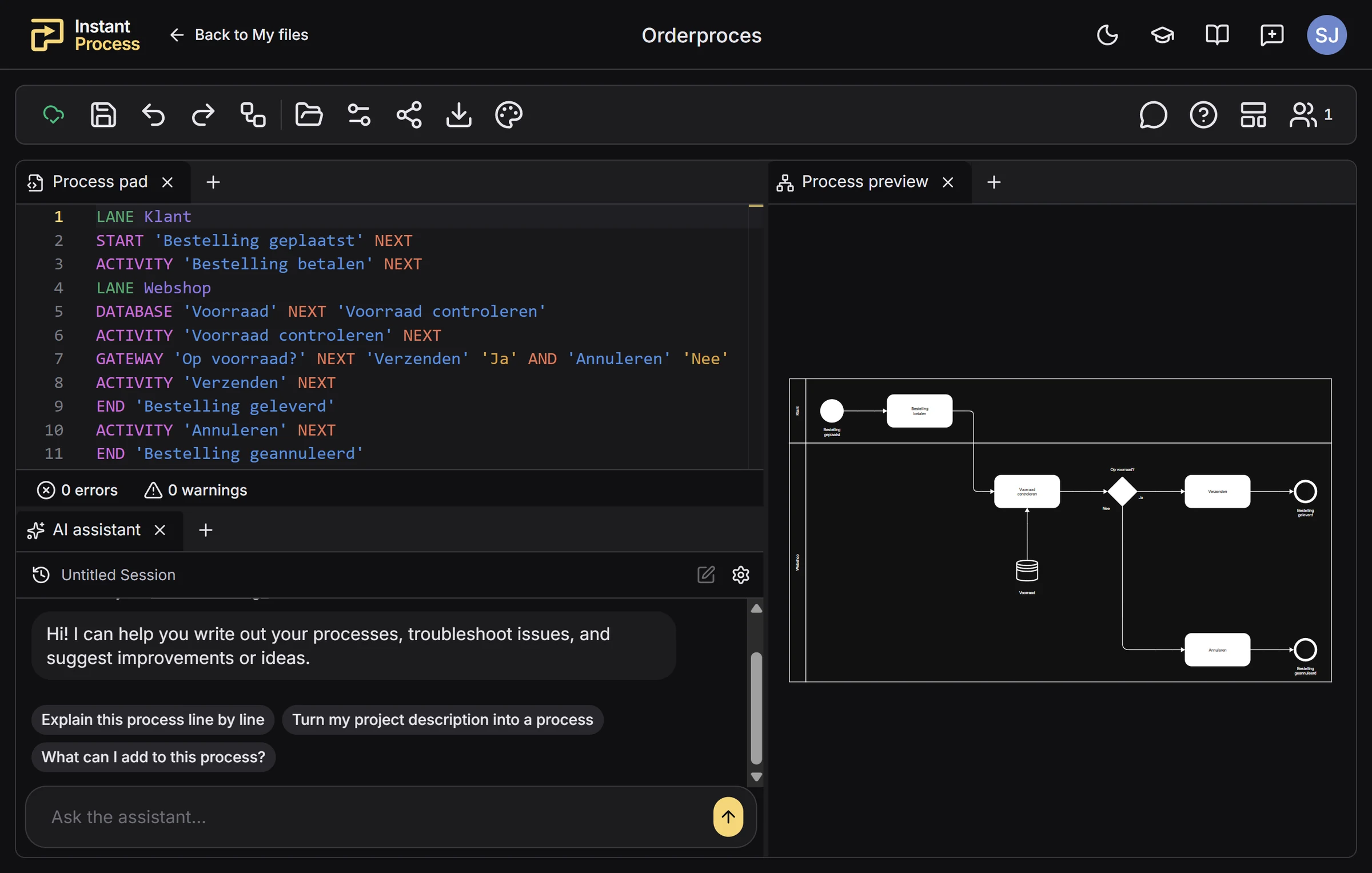
Task: Open help with the question mark icon
Action: click(x=1203, y=115)
